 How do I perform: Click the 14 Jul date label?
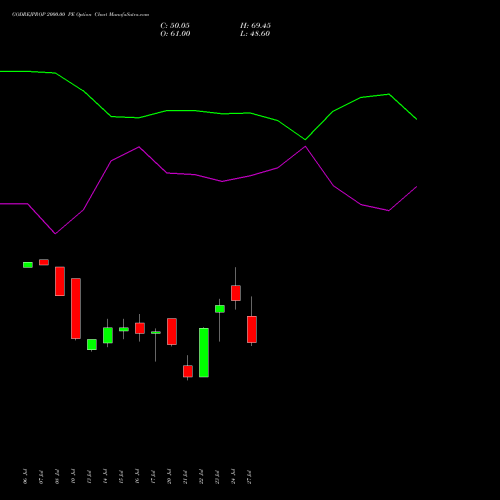105,476
